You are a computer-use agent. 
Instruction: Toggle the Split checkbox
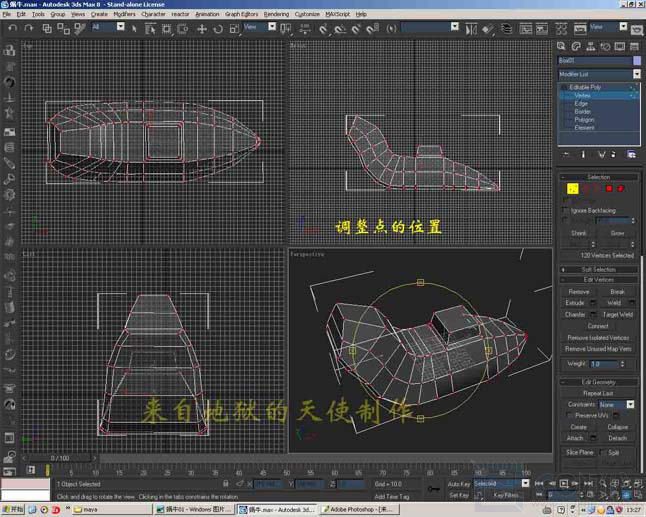pyautogui.click(x=602, y=452)
